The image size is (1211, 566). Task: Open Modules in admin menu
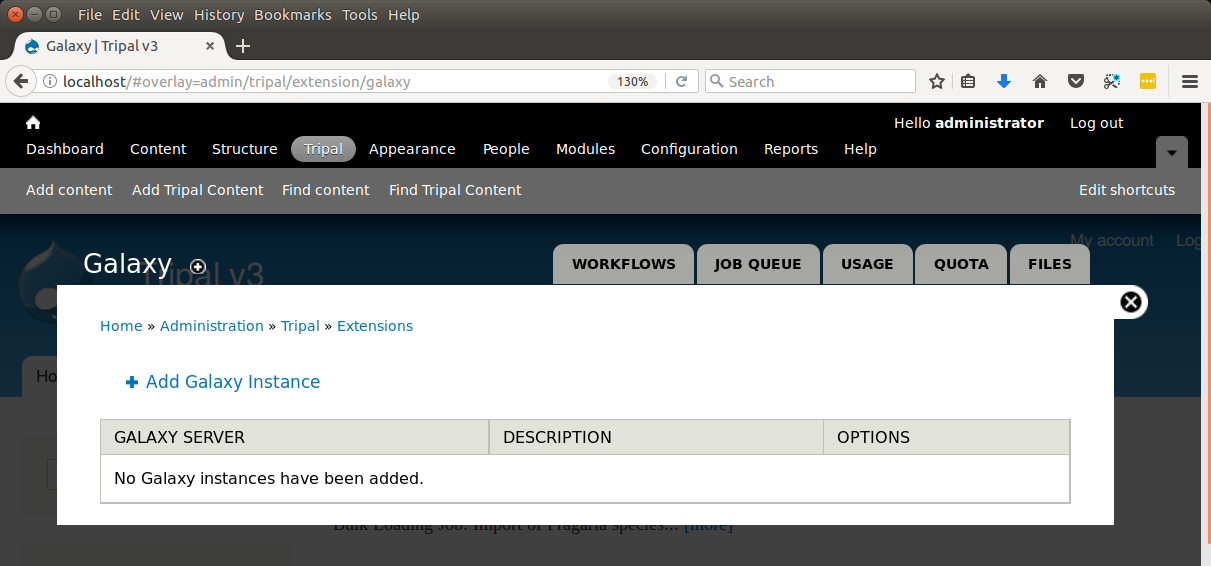point(586,149)
